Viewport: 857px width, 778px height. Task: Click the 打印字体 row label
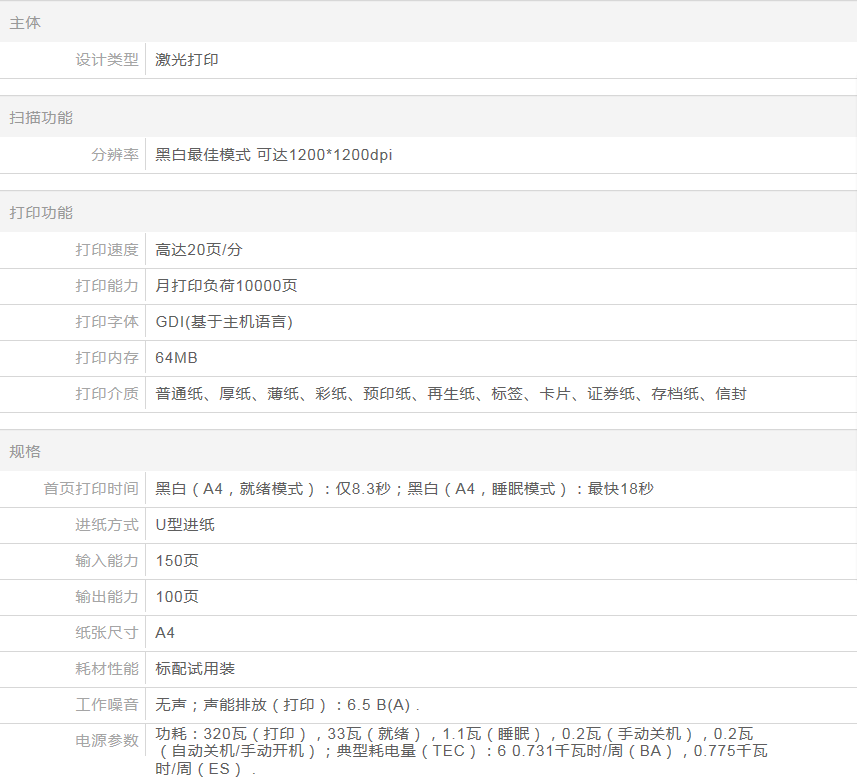coord(107,322)
